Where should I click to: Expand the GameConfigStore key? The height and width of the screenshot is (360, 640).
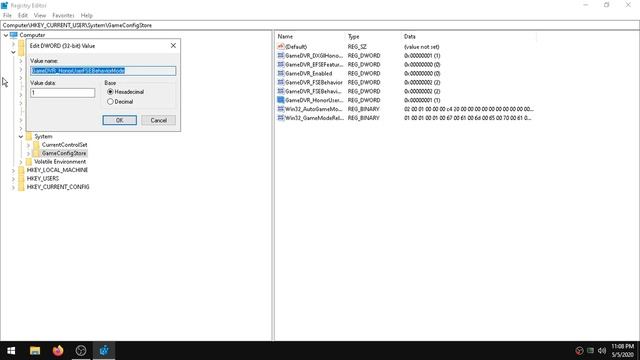[x=28, y=153]
